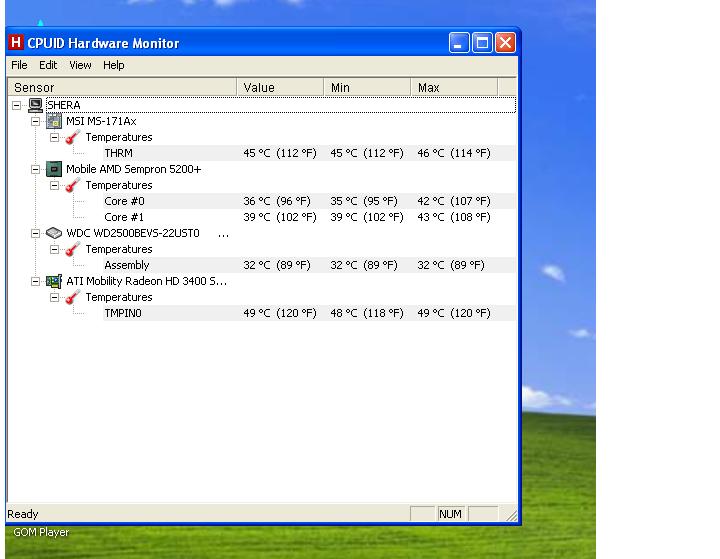This screenshot has height=559, width=720.
Task: Click THRM max 46 °C (114 °F)
Action: 454,153
